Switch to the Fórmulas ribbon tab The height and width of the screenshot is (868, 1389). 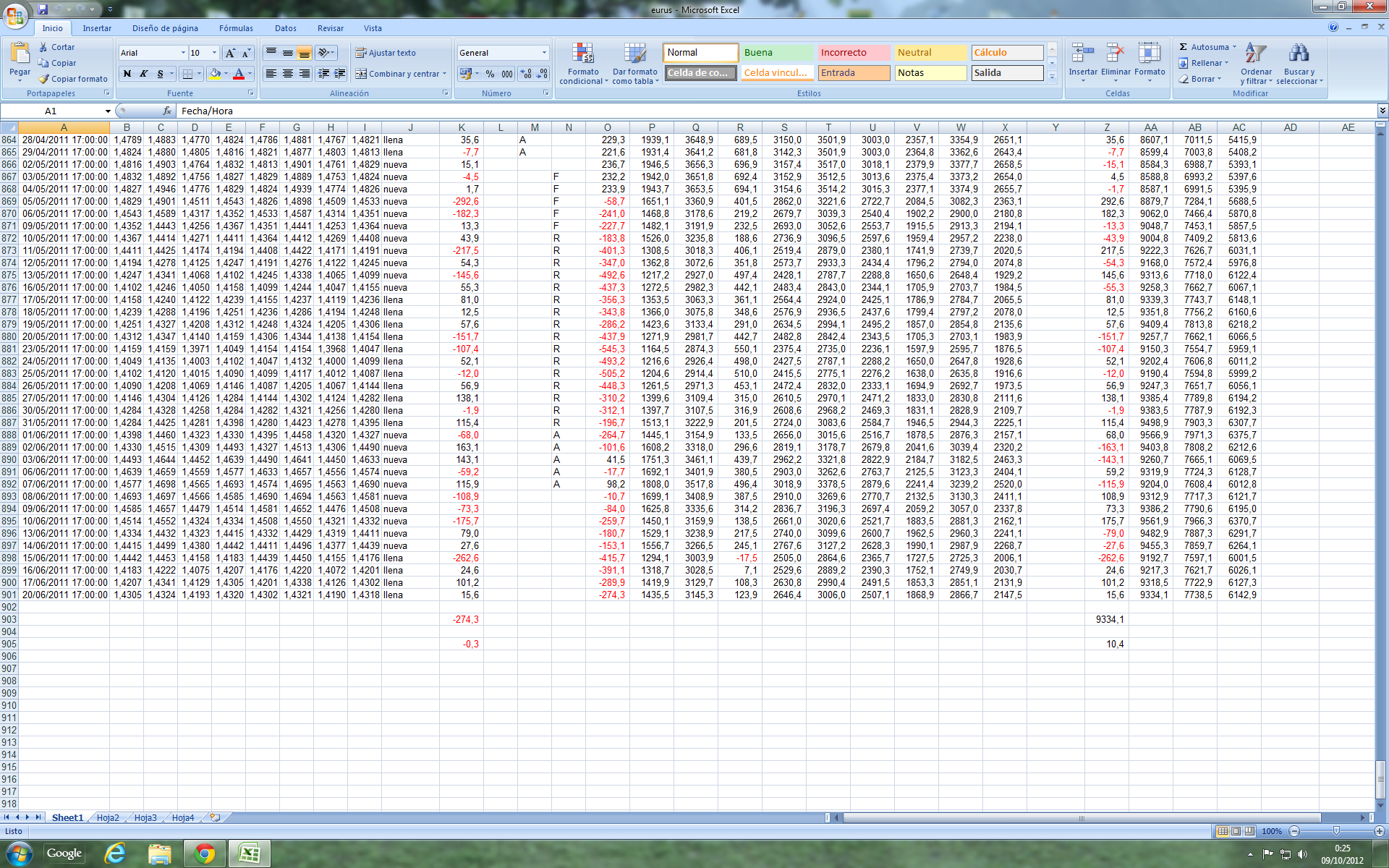pyautogui.click(x=236, y=28)
